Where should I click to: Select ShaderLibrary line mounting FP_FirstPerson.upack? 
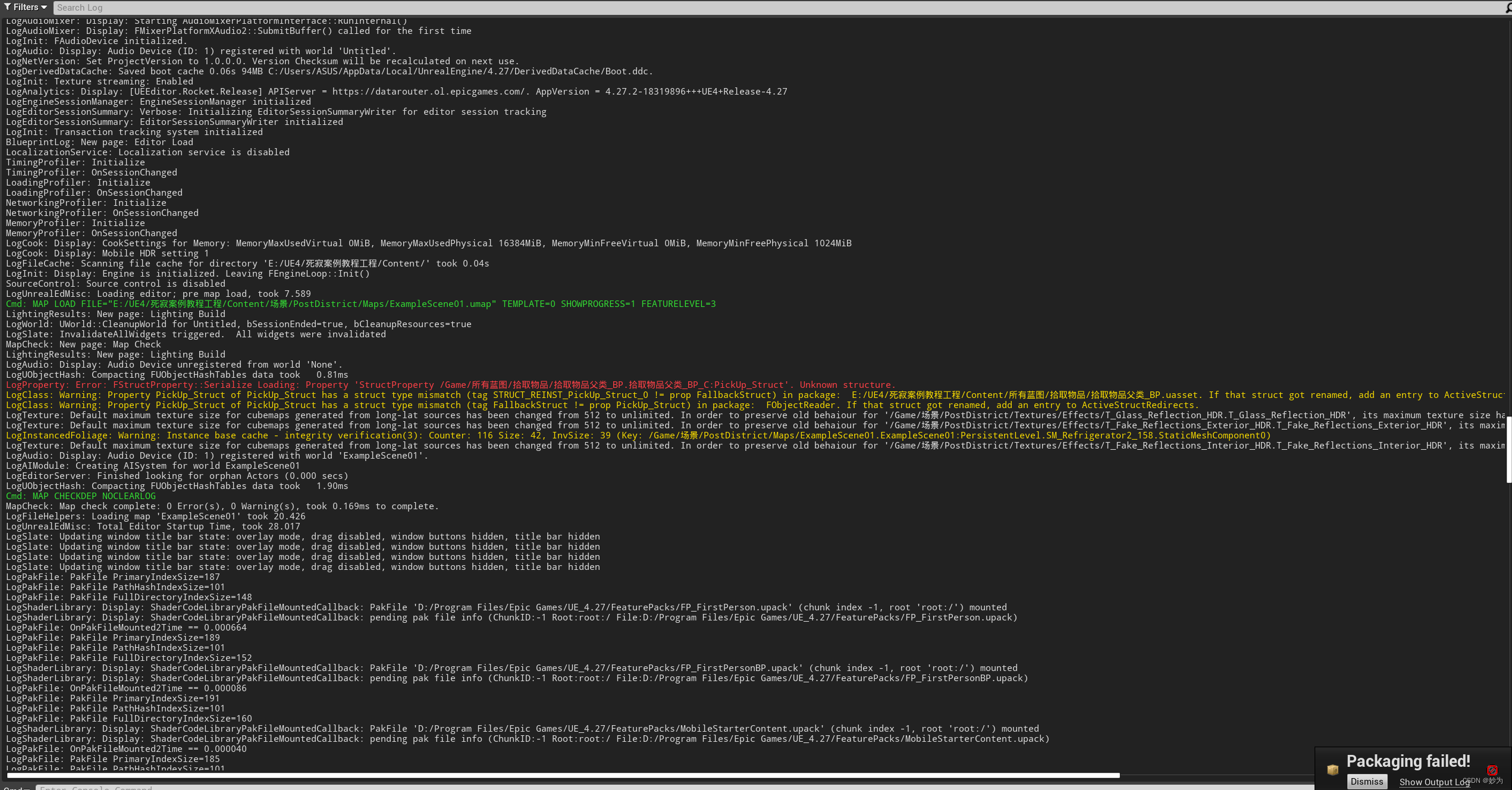pyautogui.click(x=506, y=607)
